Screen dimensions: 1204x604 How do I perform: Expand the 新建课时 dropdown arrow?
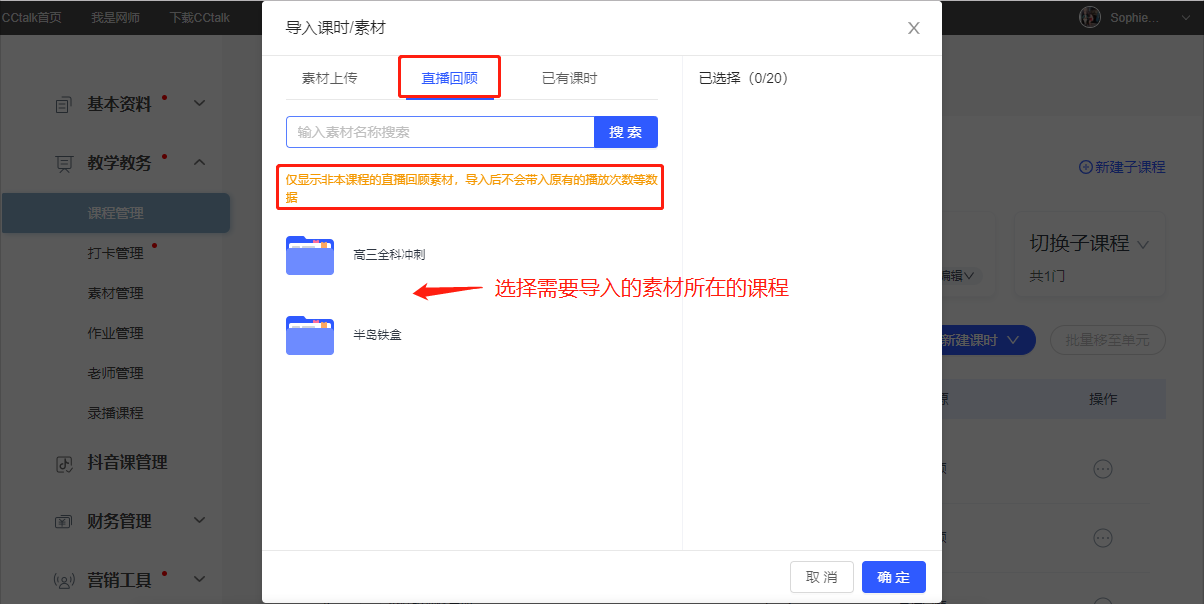tap(1012, 340)
